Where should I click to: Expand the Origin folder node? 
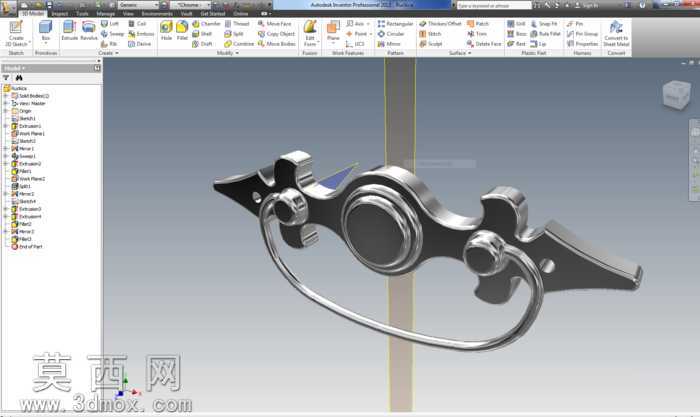(6, 111)
